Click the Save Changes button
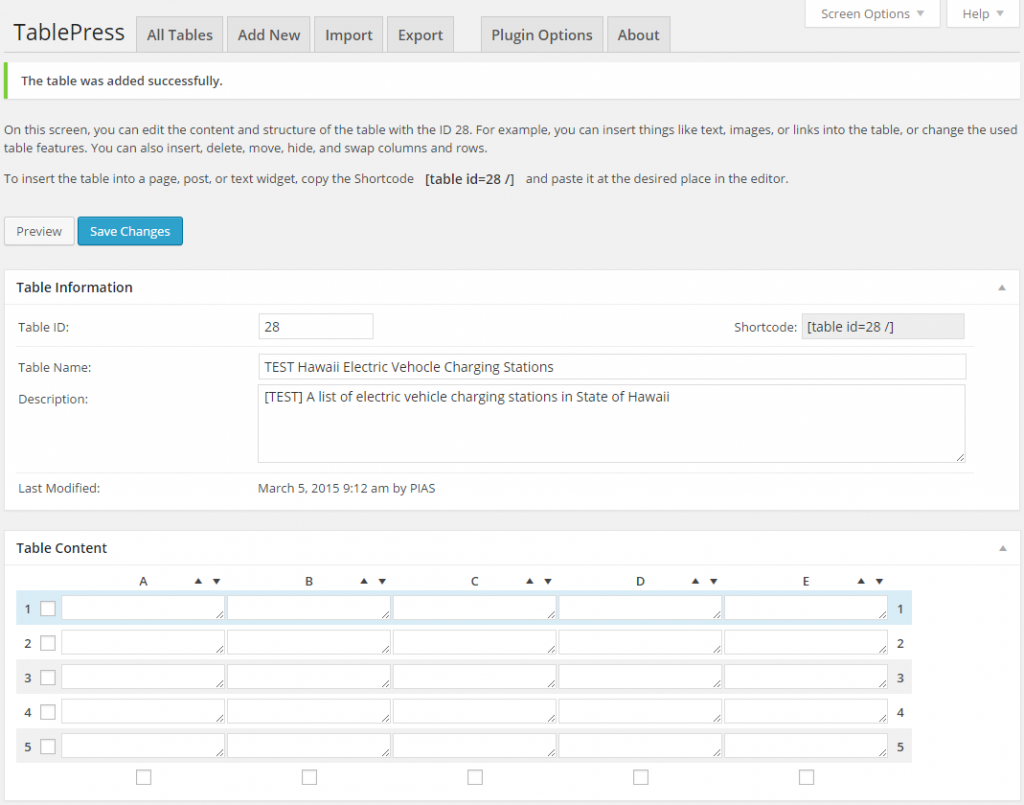This screenshot has height=805, width=1024. tap(130, 231)
